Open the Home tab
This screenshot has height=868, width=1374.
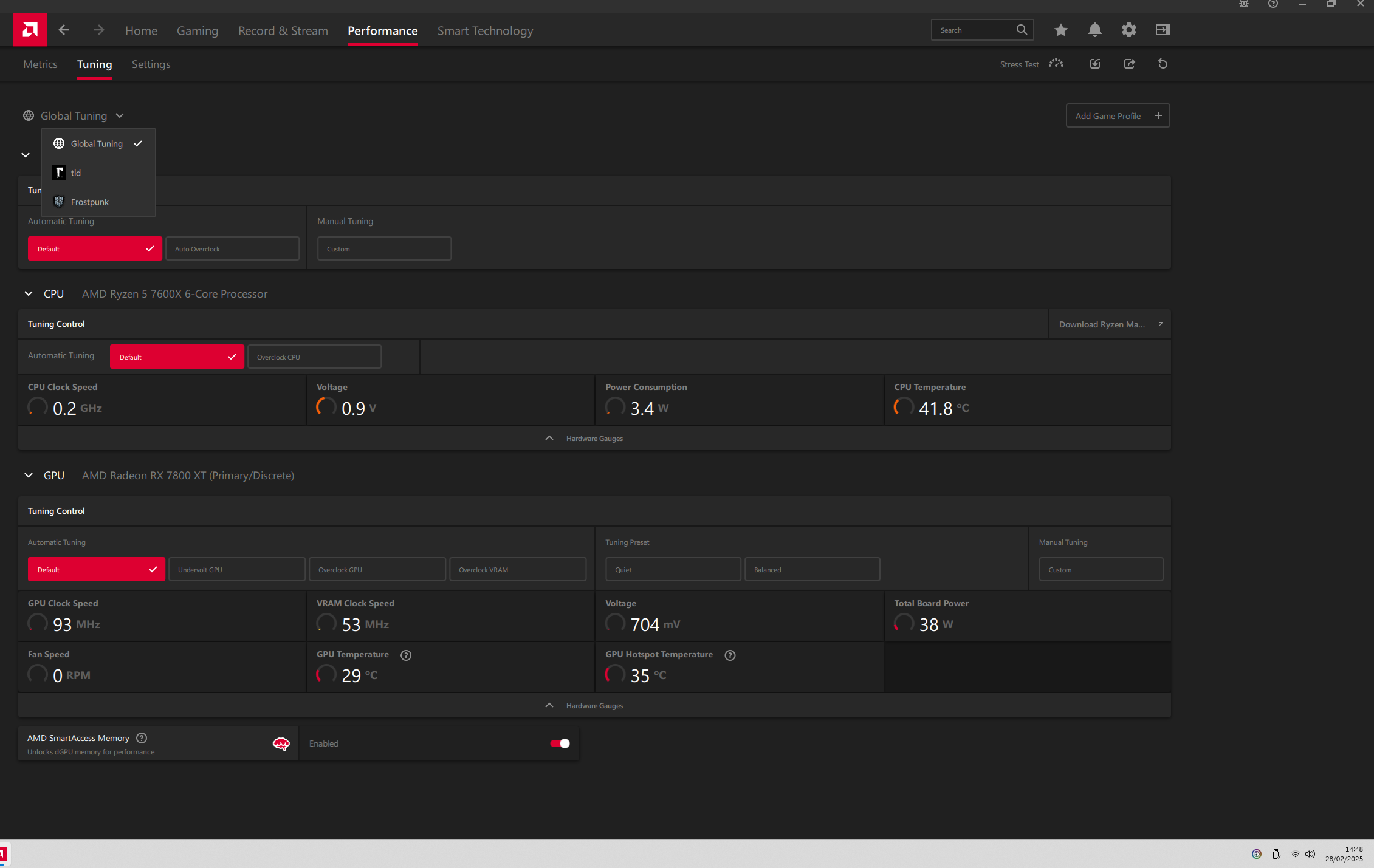click(x=141, y=30)
